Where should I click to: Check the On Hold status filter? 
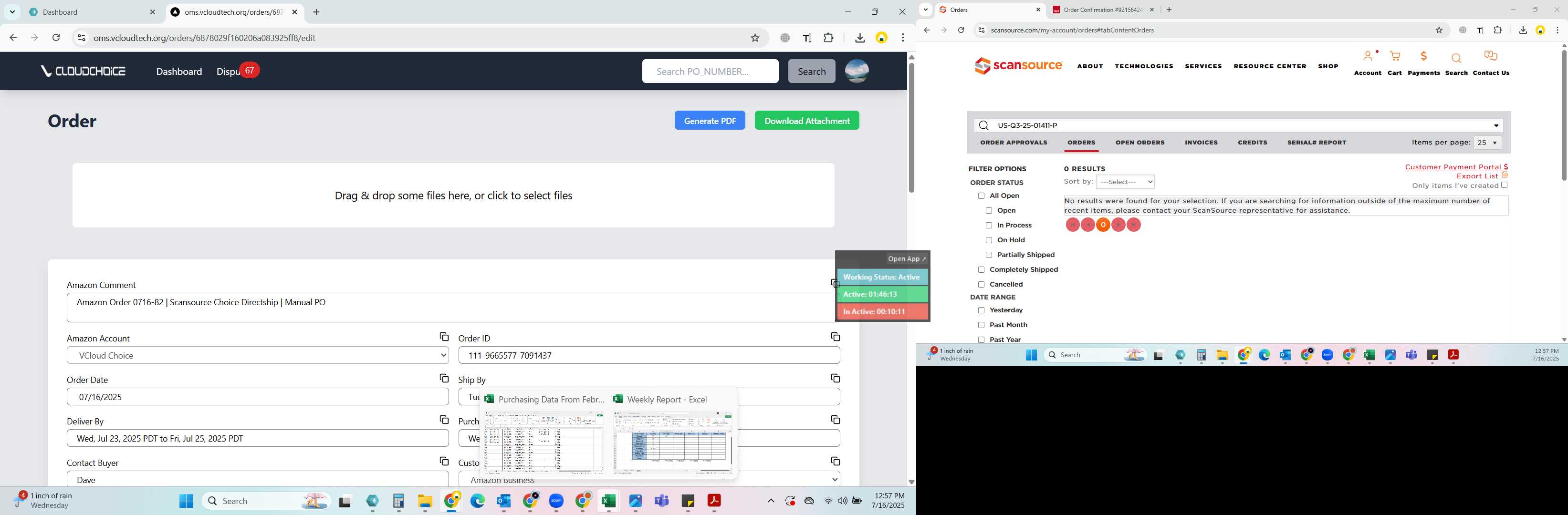pyautogui.click(x=989, y=240)
